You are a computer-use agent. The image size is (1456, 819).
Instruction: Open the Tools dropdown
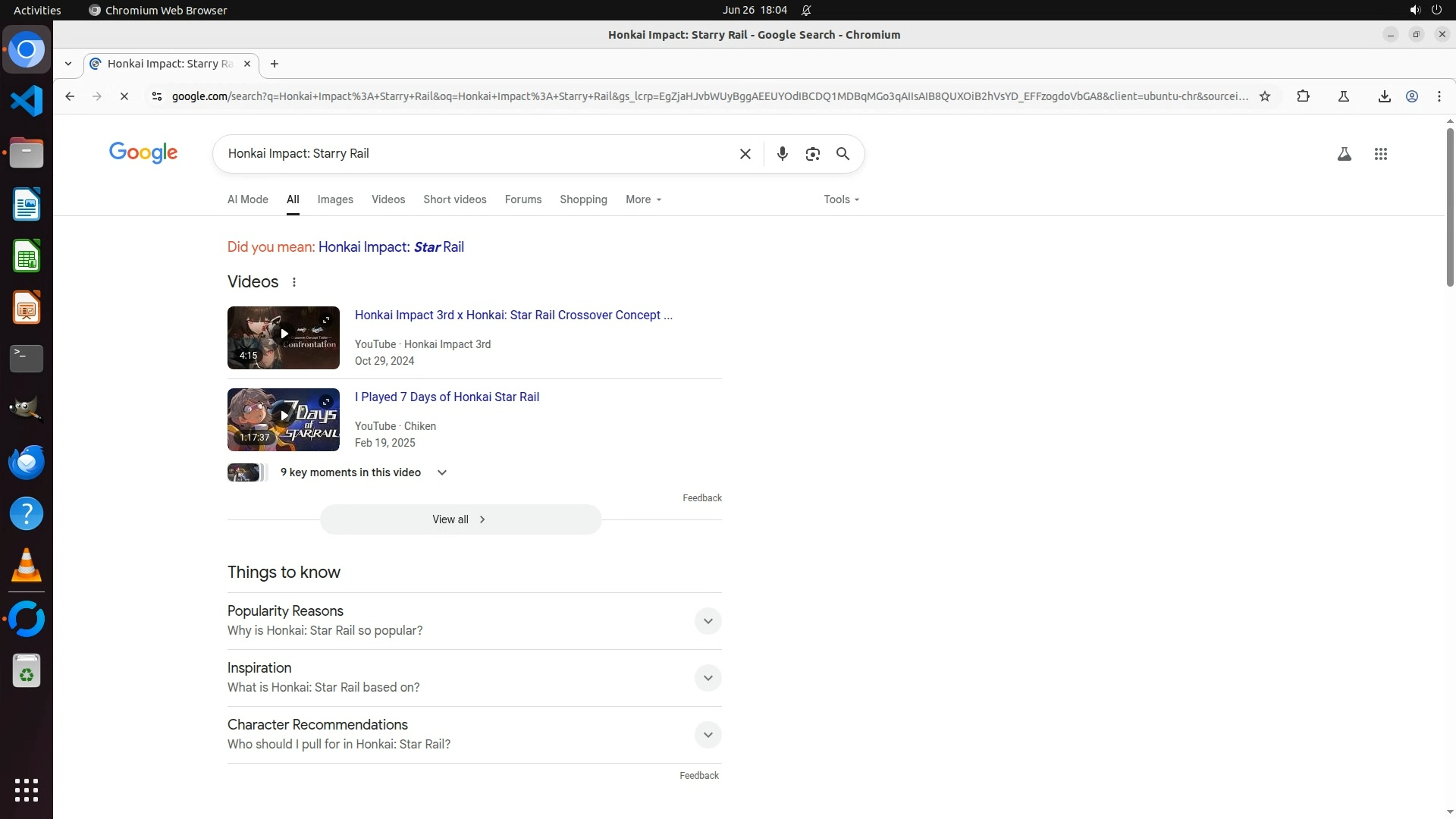coord(841,199)
